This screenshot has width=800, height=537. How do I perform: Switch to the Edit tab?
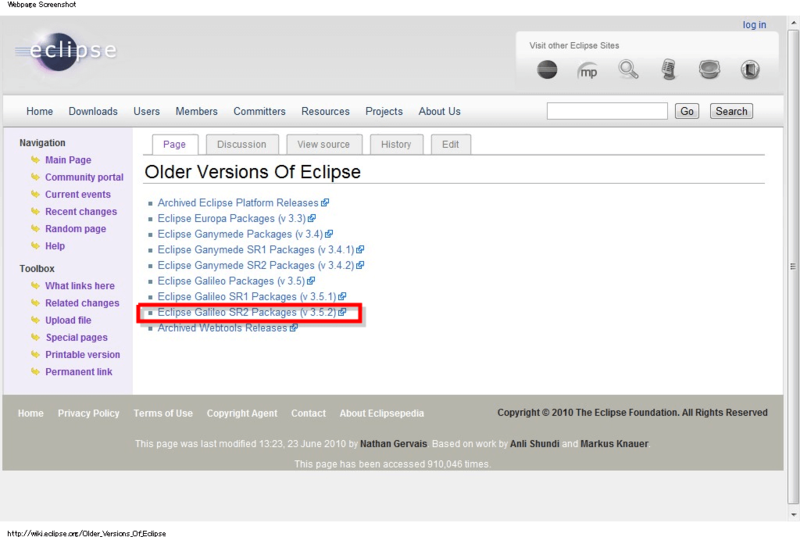[451, 144]
